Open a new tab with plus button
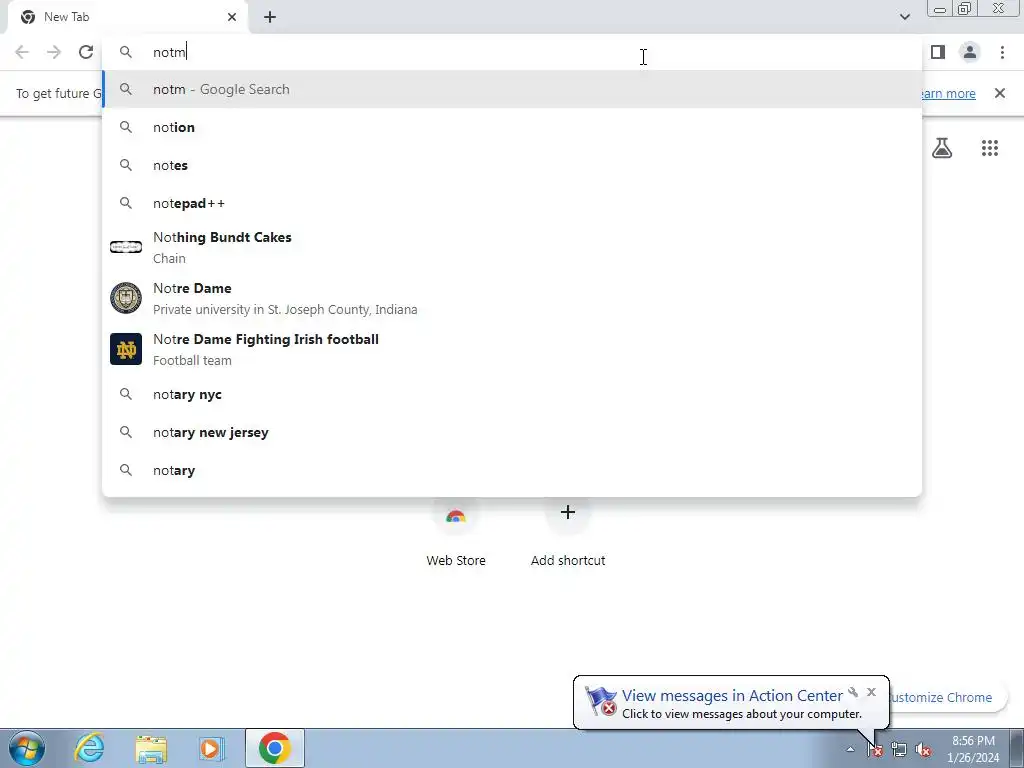1024x768 pixels. click(x=270, y=17)
